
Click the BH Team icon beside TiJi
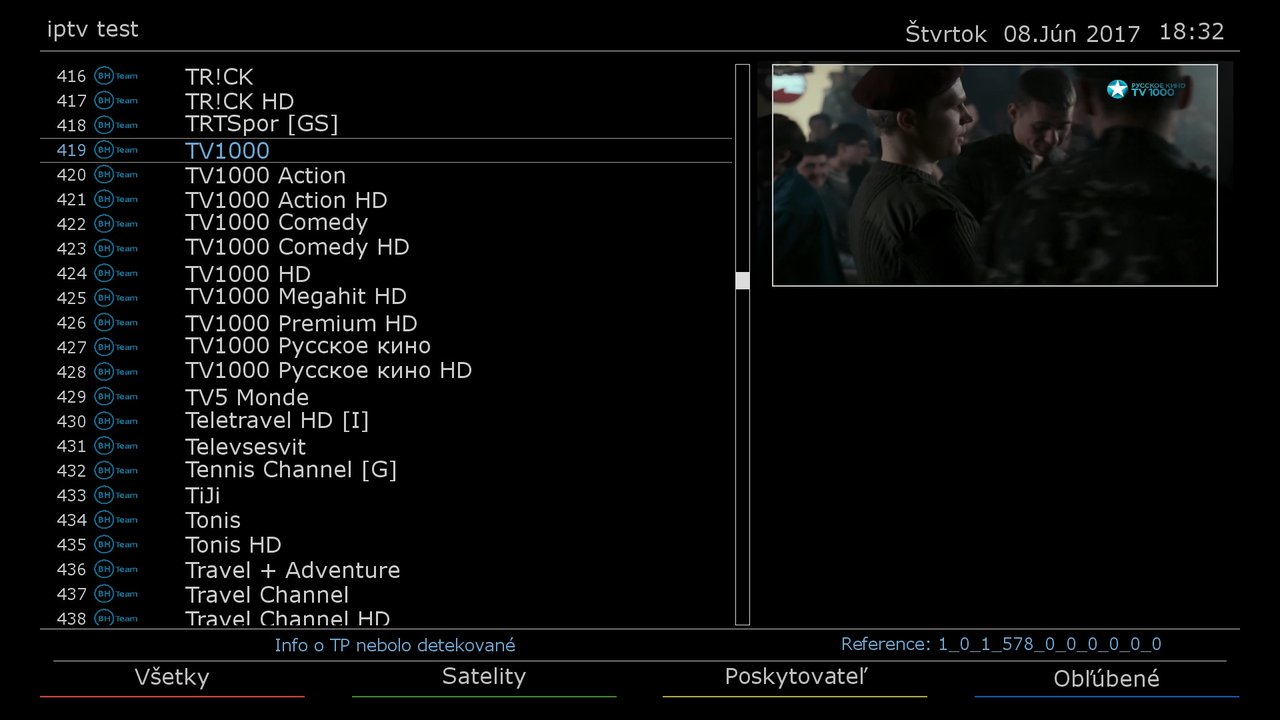click(x=116, y=495)
